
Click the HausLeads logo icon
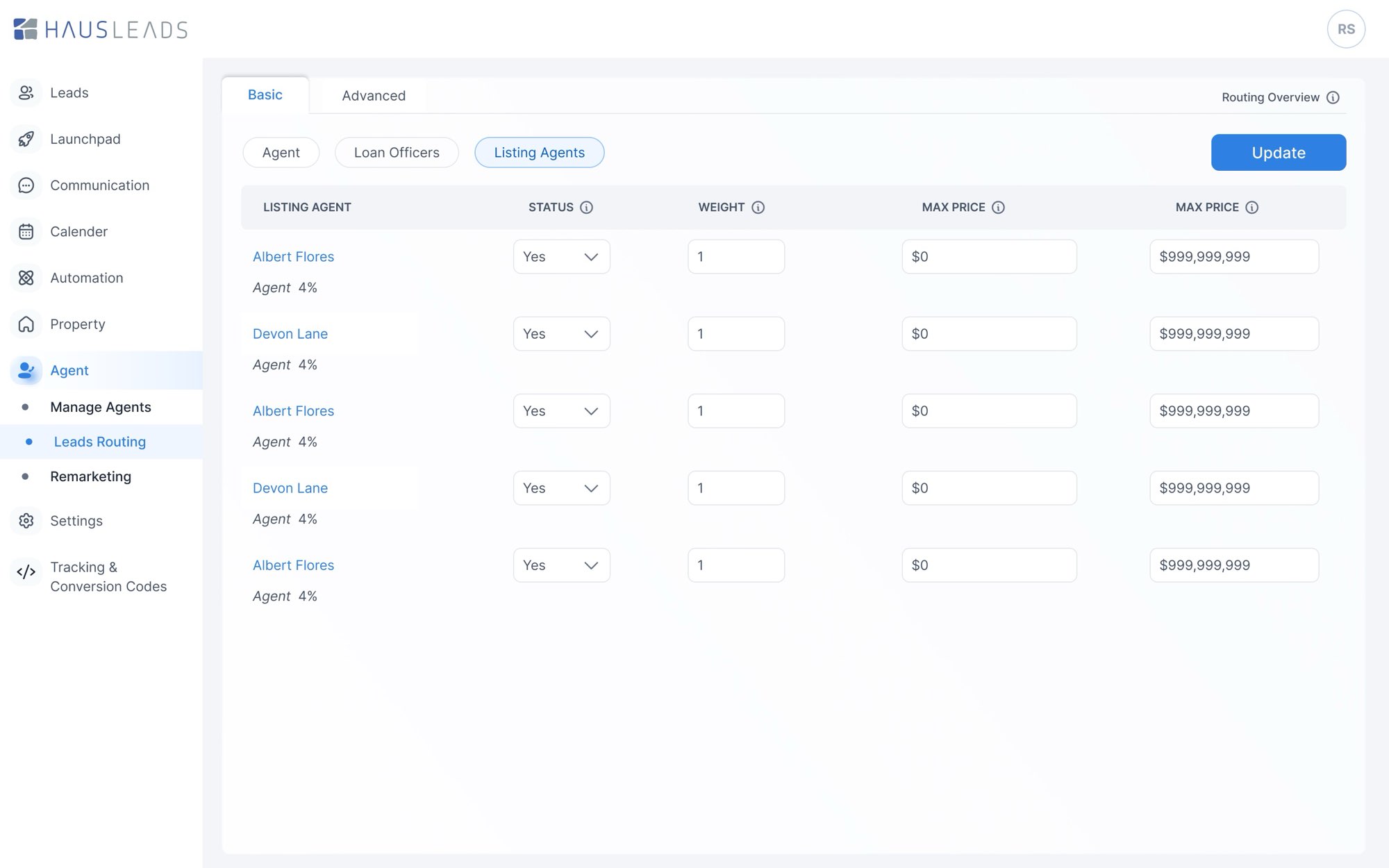point(26,29)
